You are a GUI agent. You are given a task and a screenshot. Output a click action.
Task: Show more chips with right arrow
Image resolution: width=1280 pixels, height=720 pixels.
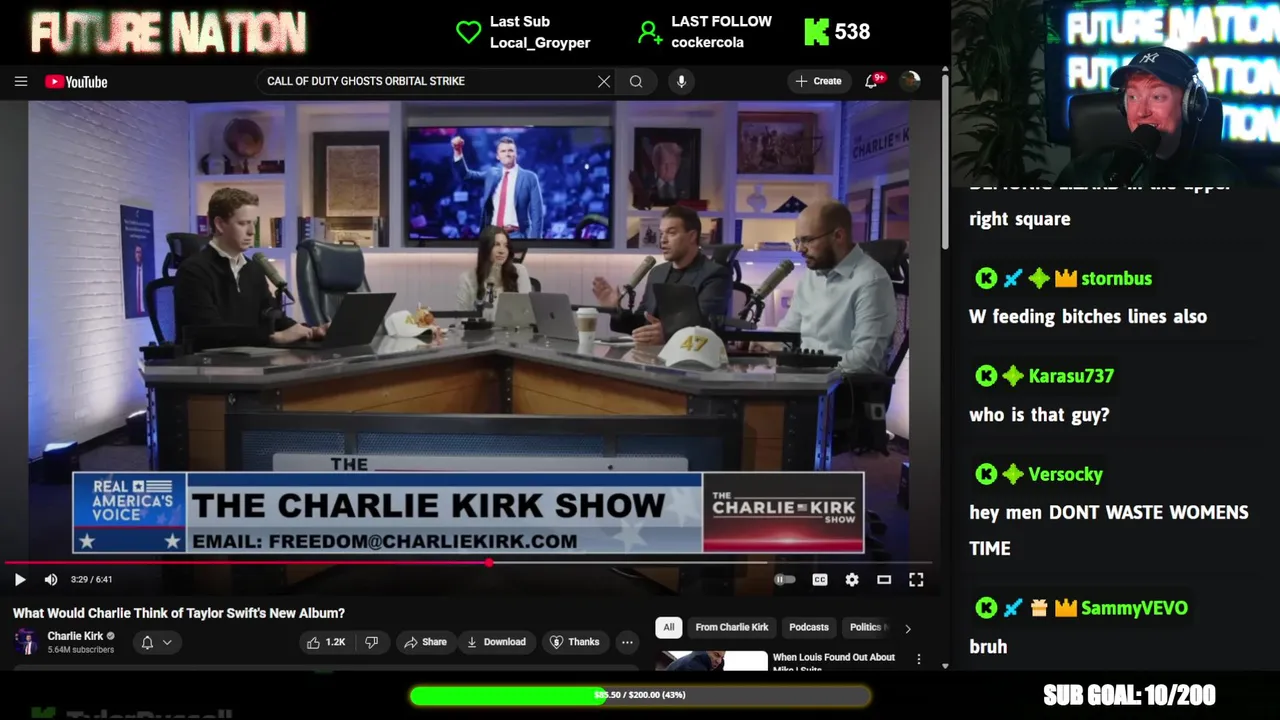click(x=908, y=628)
